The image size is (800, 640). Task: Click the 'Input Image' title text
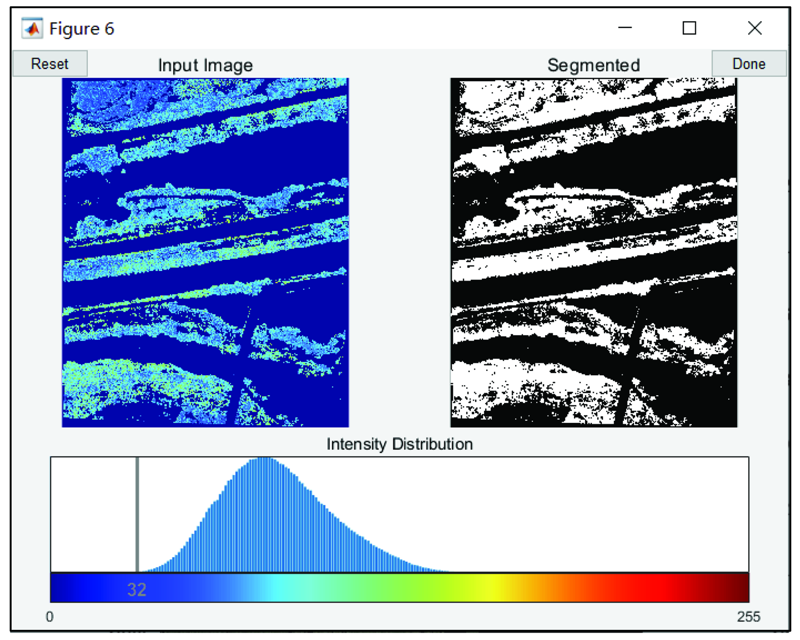(x=205, y=65)
